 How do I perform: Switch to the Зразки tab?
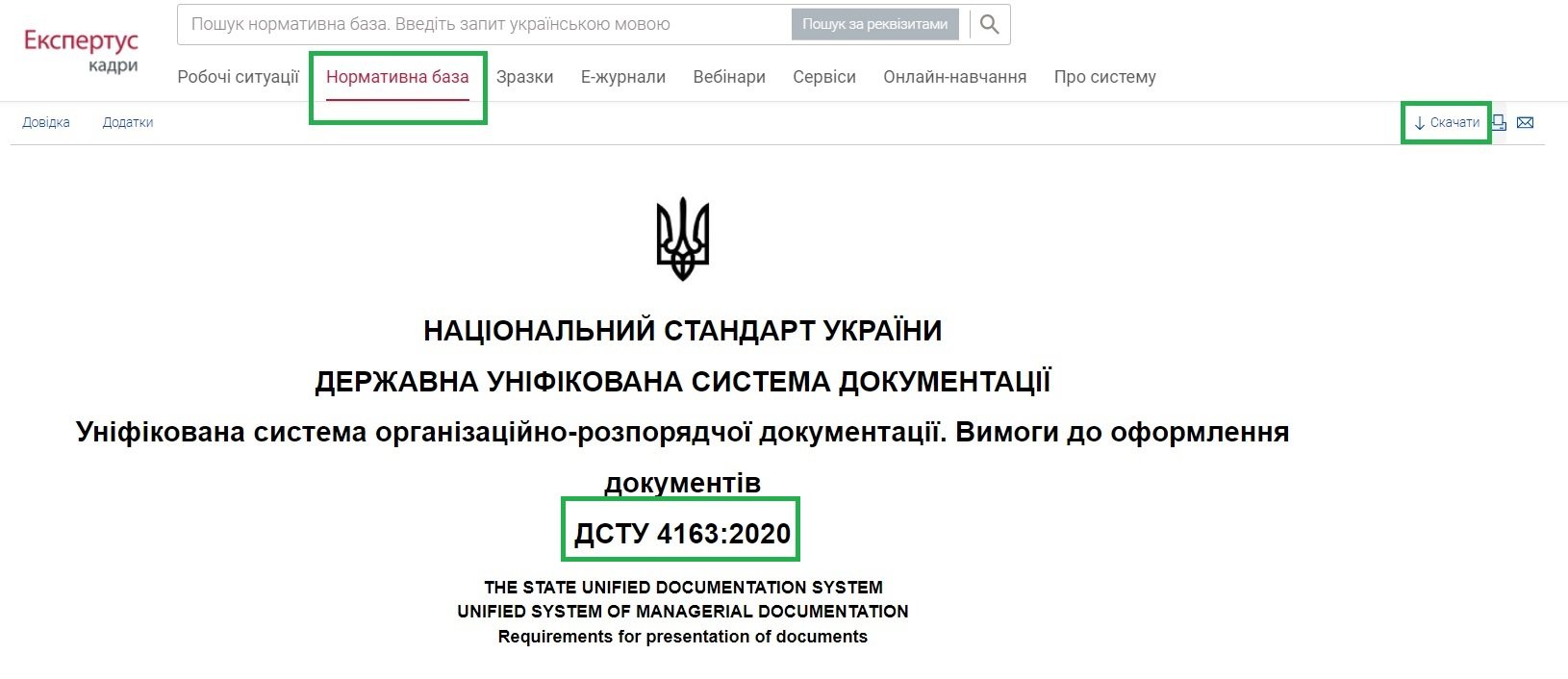pyautogui.click(x=524, y=77)
